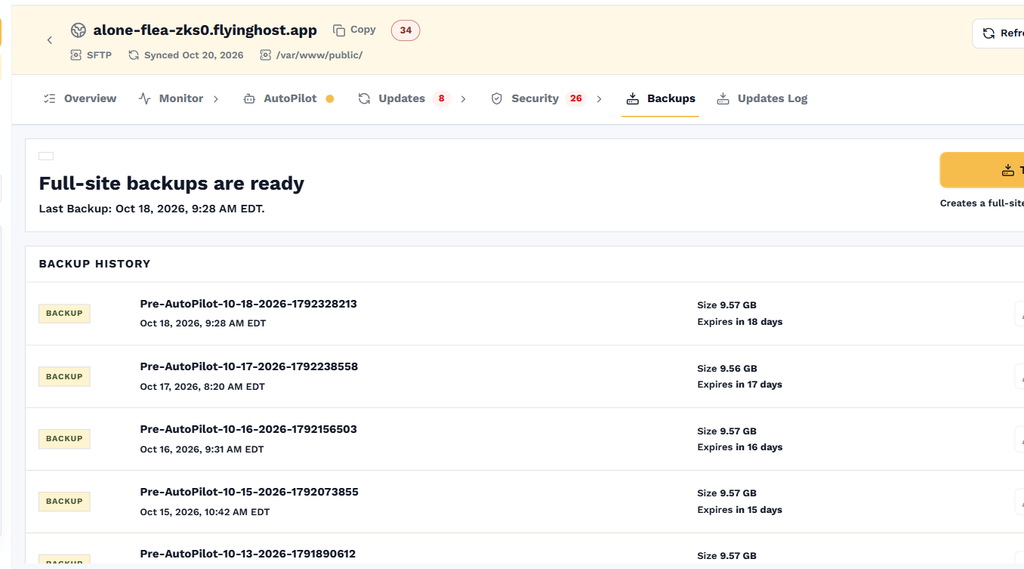The width and height of the screenshot is (1024, 569).
Task: Expand the Security tab chevron
Action: pyautogui.click(x=599, y=99)
